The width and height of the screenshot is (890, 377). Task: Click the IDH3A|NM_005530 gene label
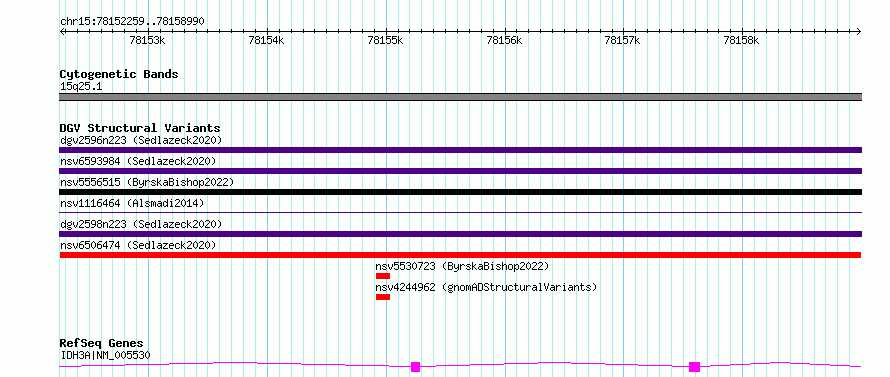(x=105, y=356)
